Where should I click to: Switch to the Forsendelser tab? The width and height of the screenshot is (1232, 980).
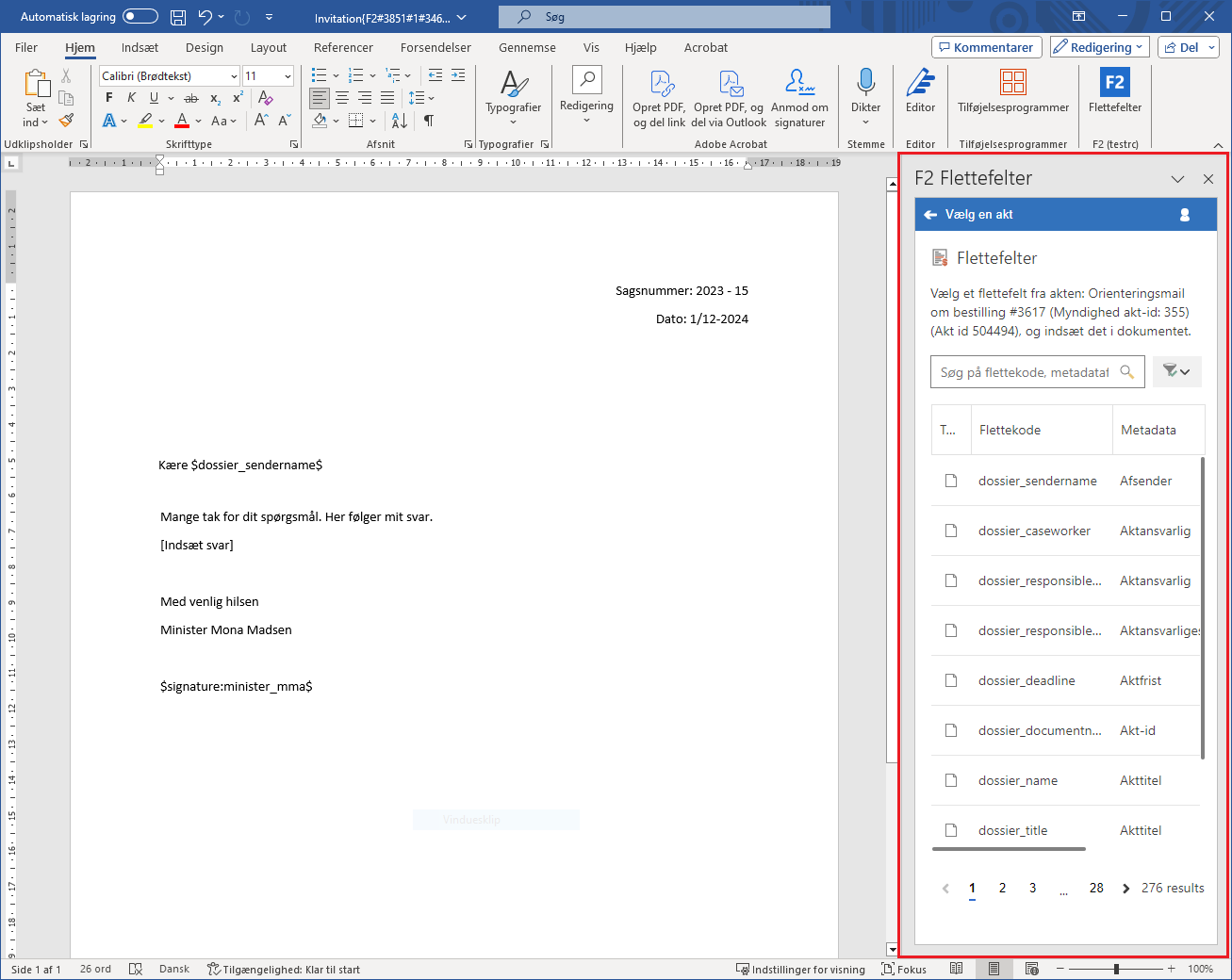435,47
